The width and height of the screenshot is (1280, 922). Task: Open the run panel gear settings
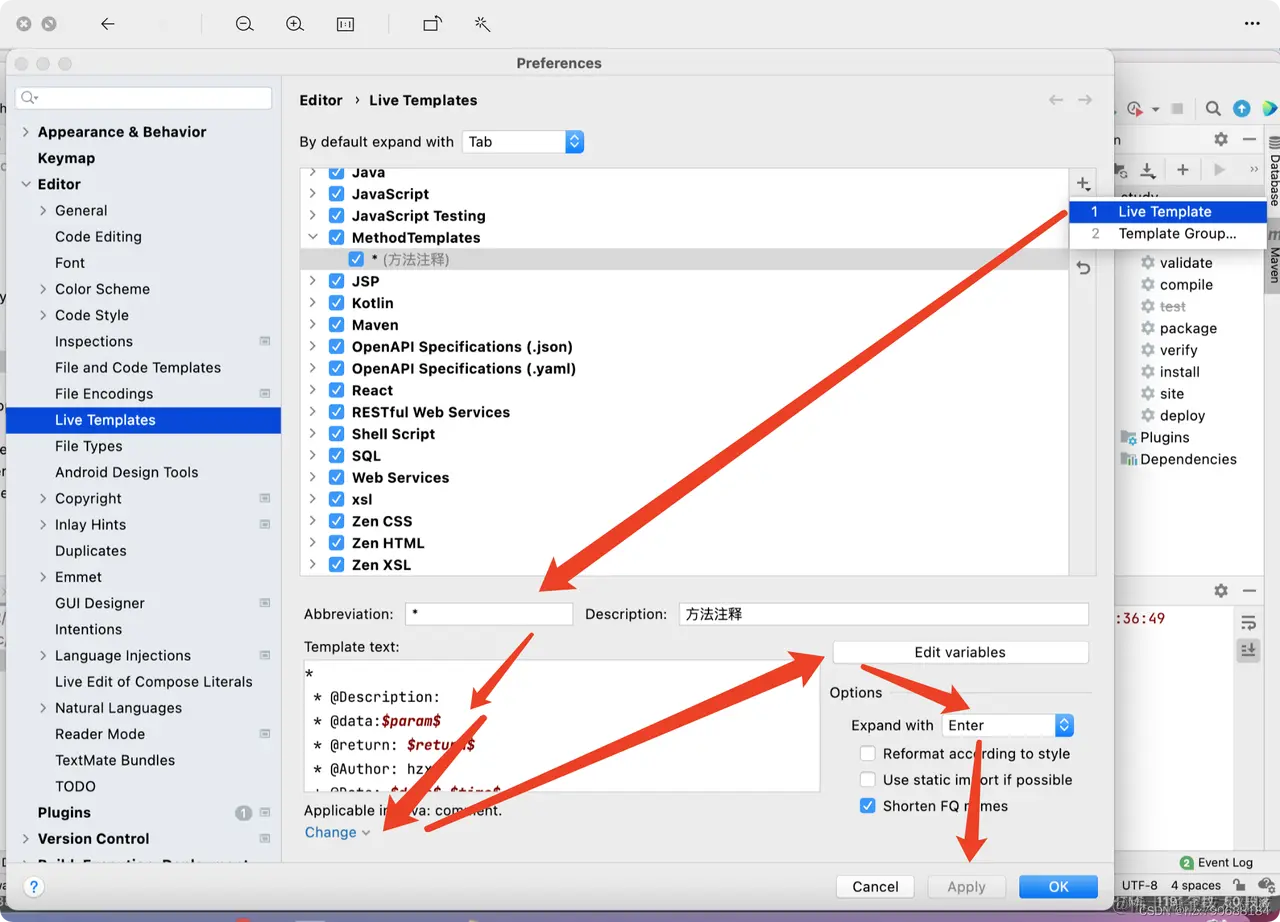pyautogui.click(x=1221, y=591)
